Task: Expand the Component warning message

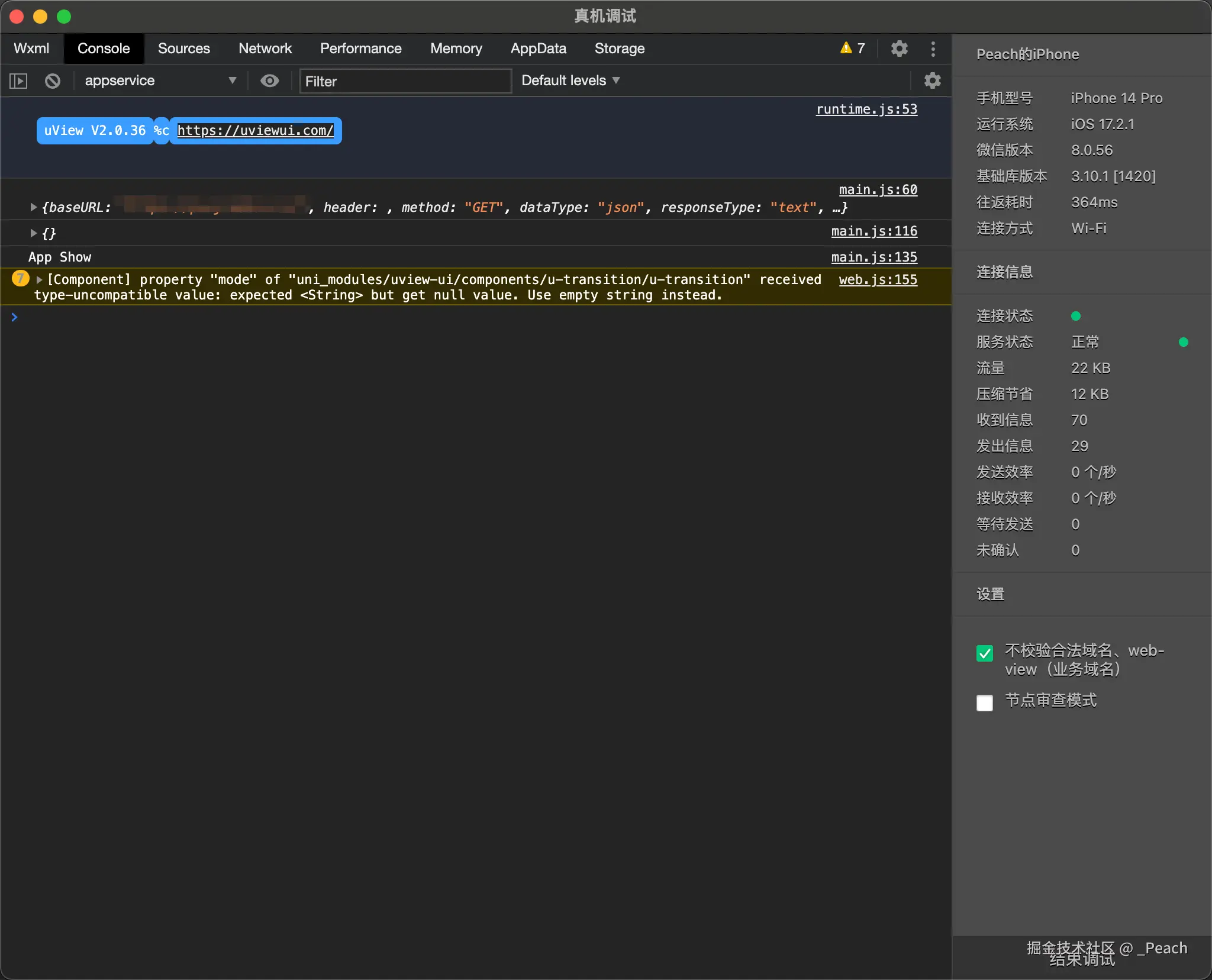Action: [40, 279]
